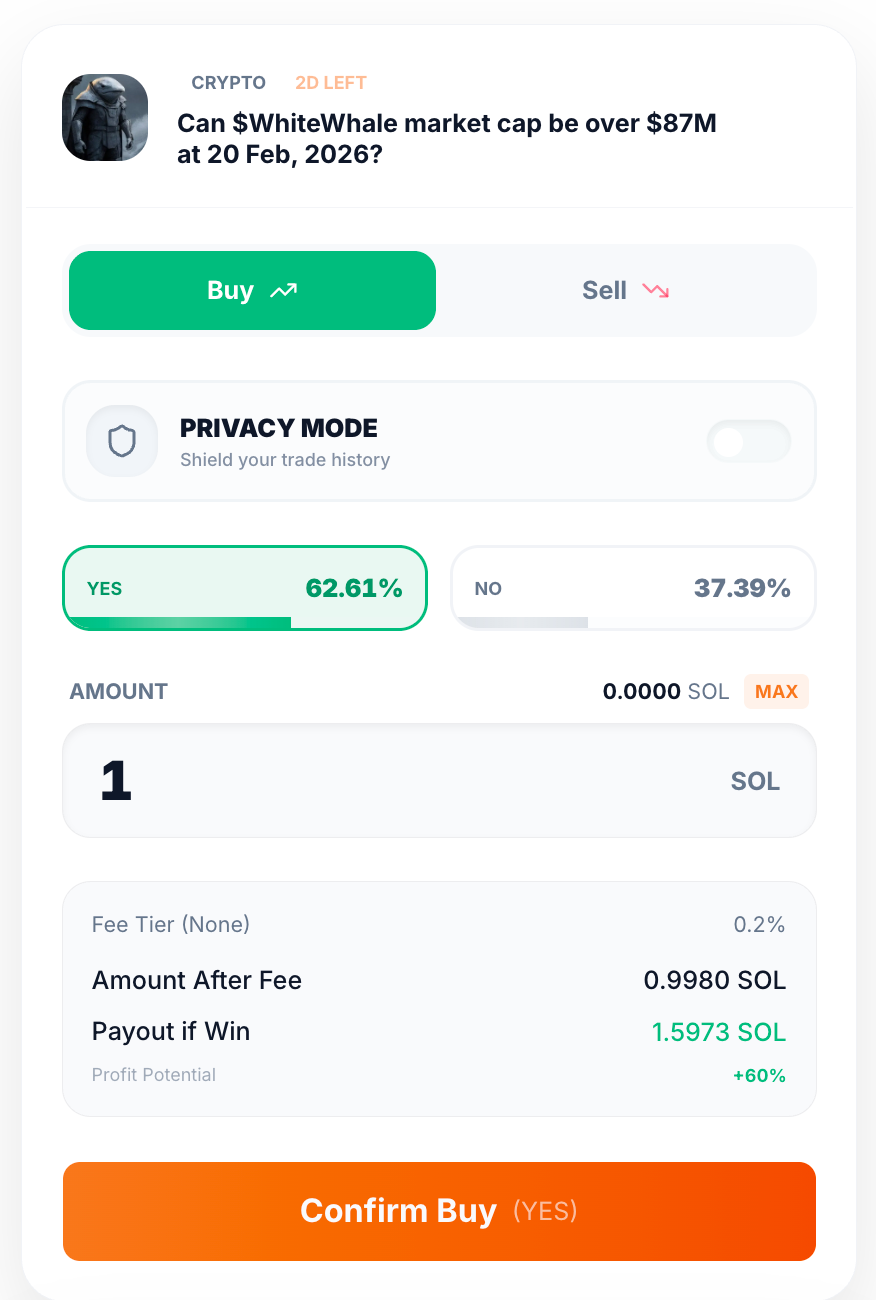Select the YES outcome at 62.61%
This screenshot has height=1300, width=876.
pyautogui.click(x=245, y=588)
